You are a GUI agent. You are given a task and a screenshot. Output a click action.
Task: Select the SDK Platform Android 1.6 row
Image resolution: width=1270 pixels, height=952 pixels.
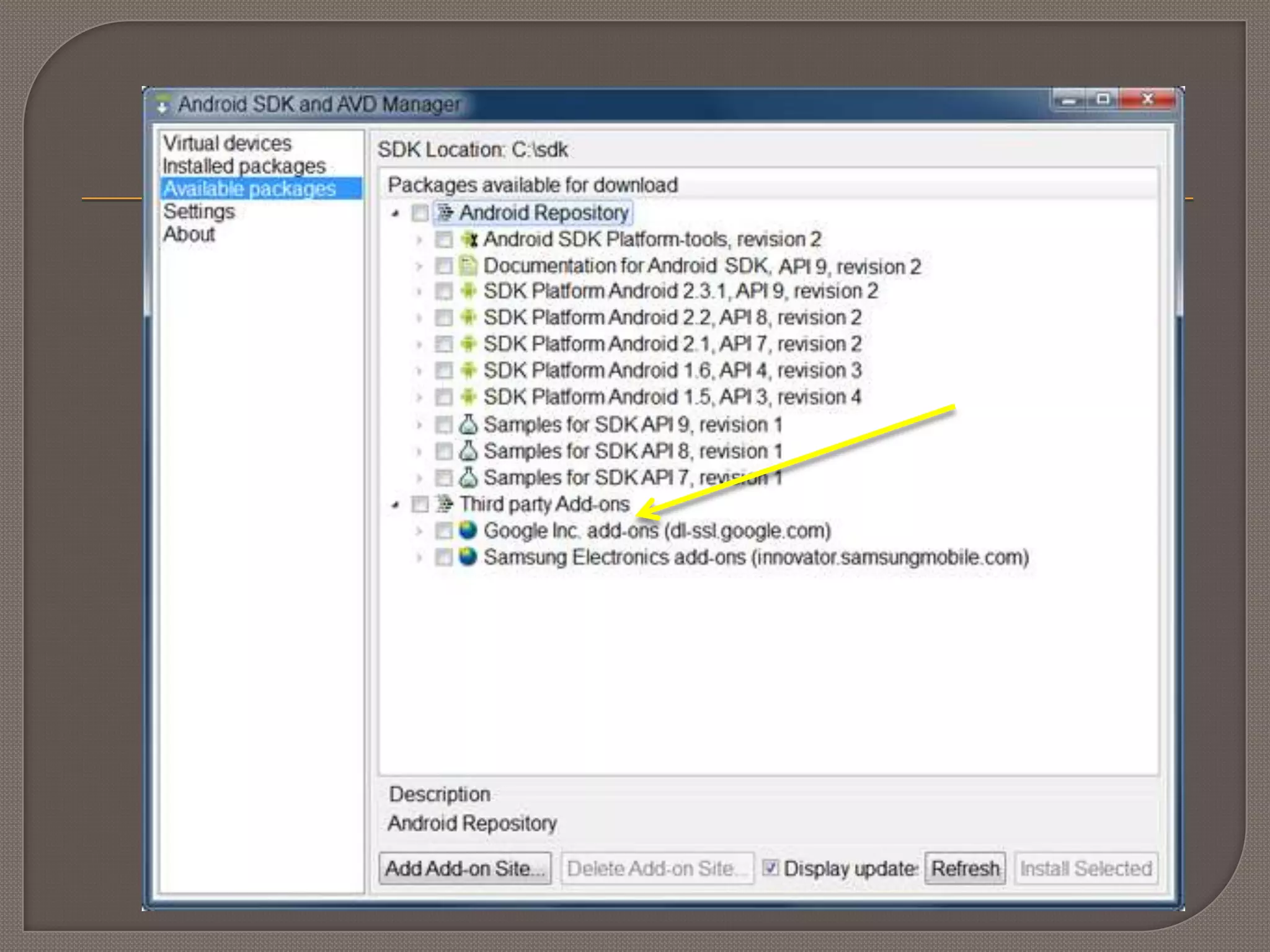pos(672,371)
